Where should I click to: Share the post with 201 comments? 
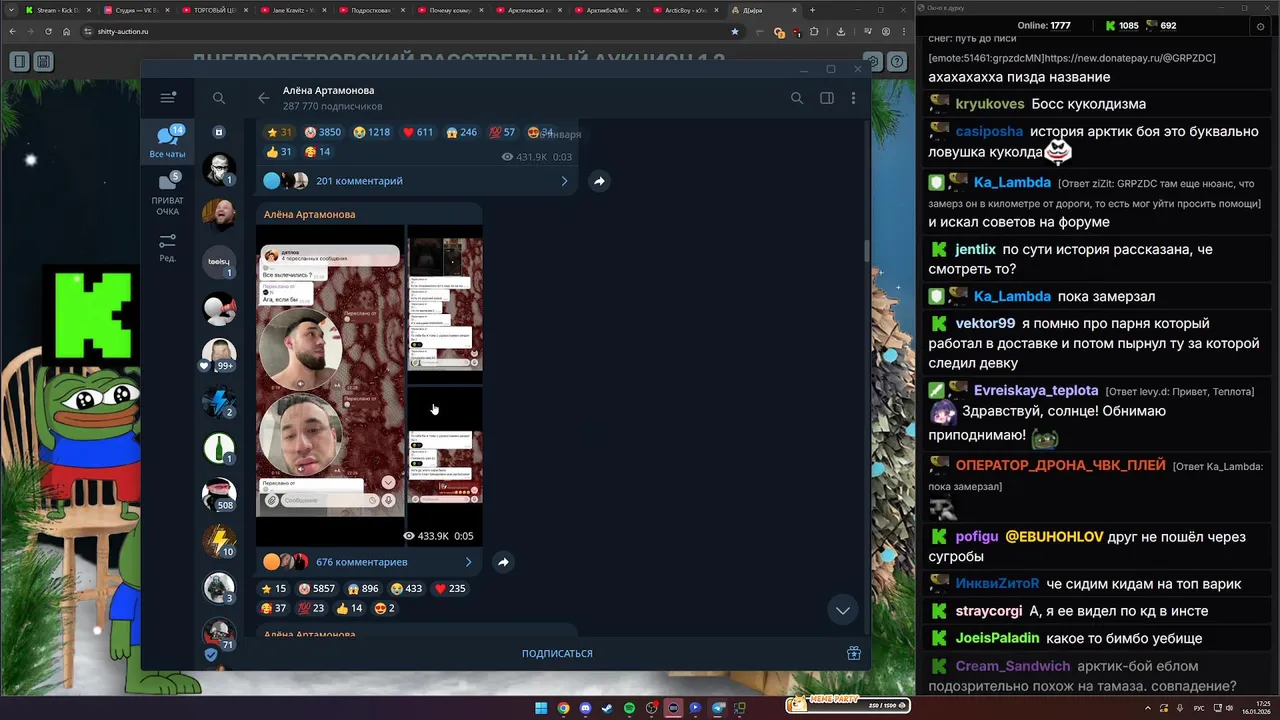click(x=599, y=181)
